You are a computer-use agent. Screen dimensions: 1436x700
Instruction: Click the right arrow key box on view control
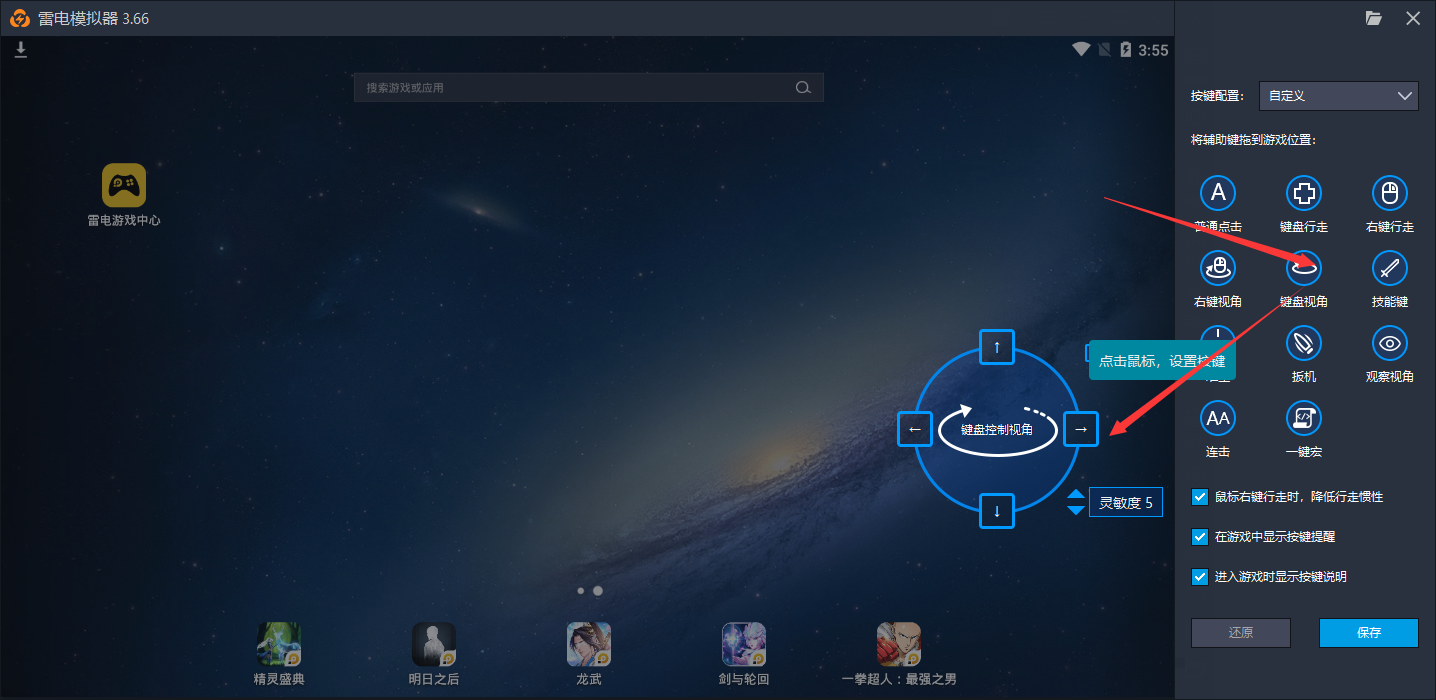click(1080, 429)
